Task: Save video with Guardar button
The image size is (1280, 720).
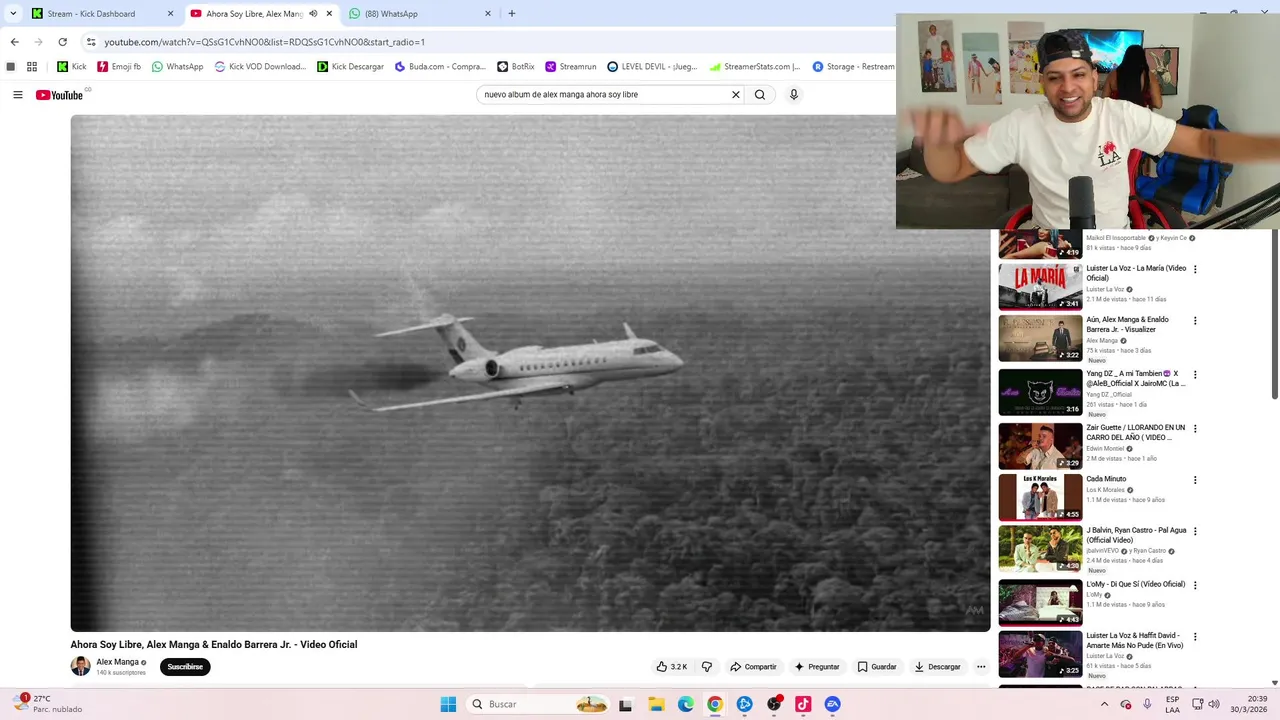Action: 877,667
